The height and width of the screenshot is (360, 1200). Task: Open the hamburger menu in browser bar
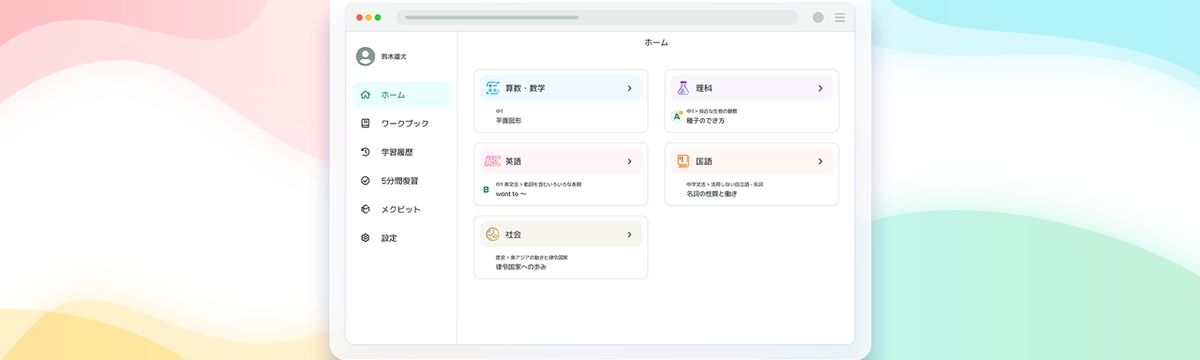[x=840, y=17]
